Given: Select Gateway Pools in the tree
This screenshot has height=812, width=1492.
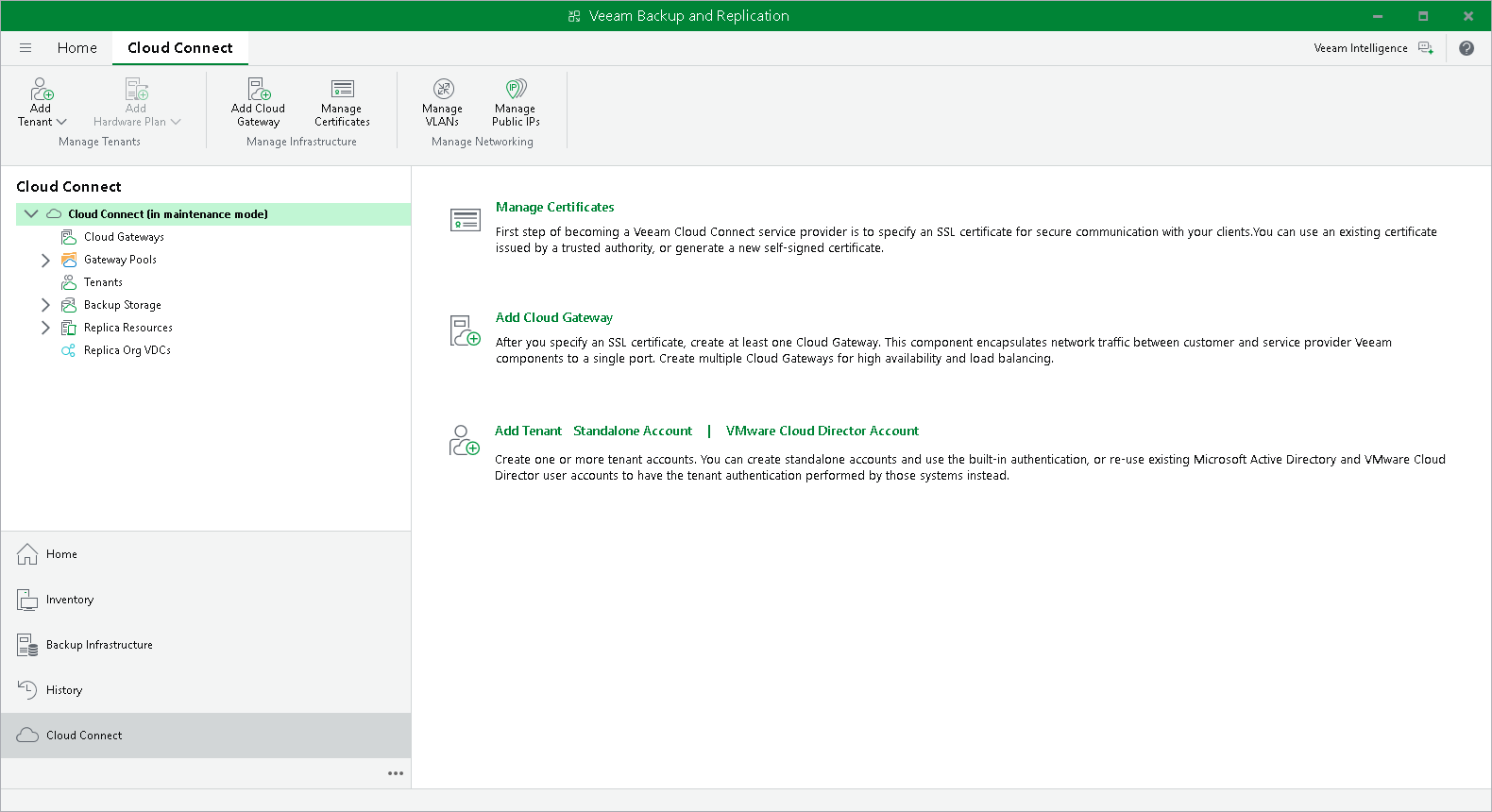Looking at the screenshot, I should 120,260.
